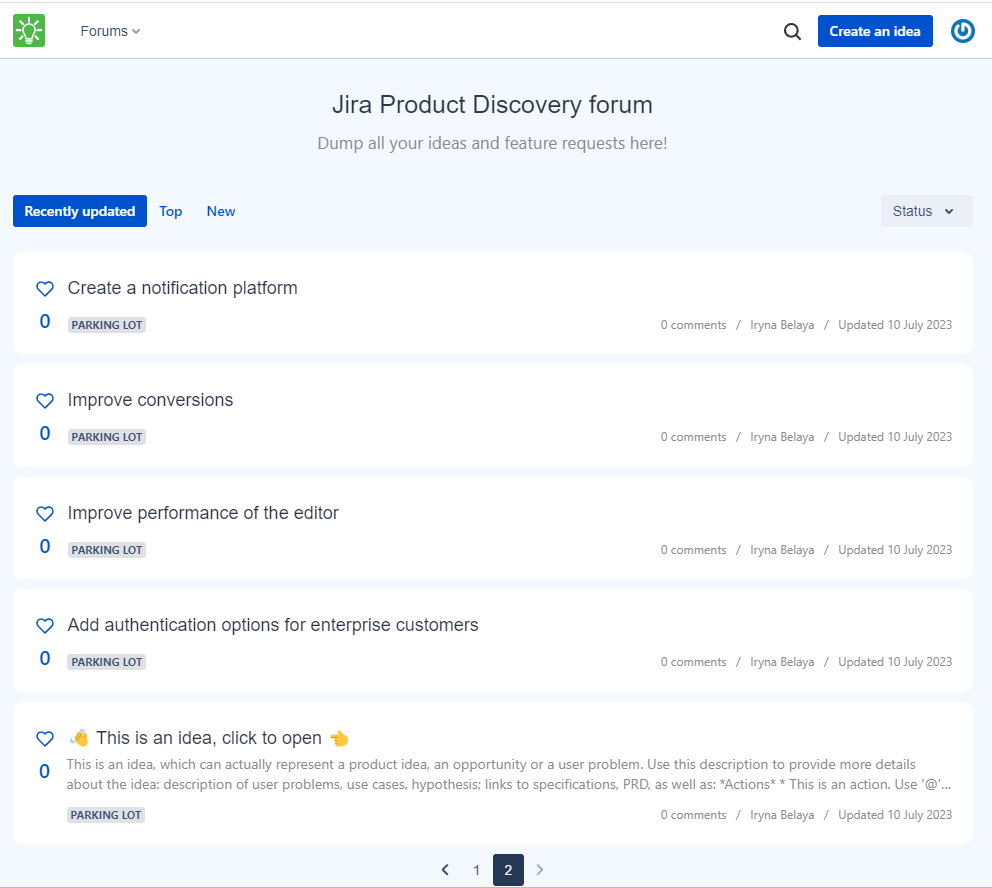Click '0 comments' on 'Improve performance of the editor'
Viewport: 992px width, 888px height.
coord(693,550)
